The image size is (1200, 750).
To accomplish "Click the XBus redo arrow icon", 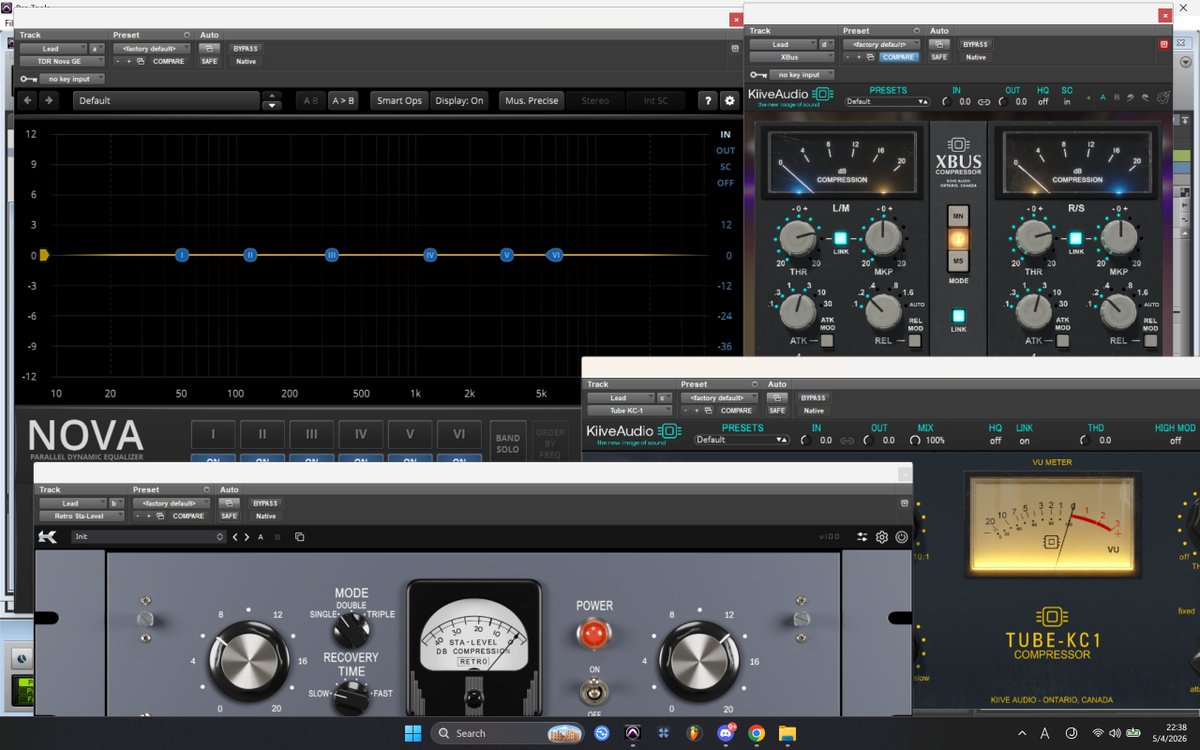I will pyautogui.click(x=1145, y=97).
